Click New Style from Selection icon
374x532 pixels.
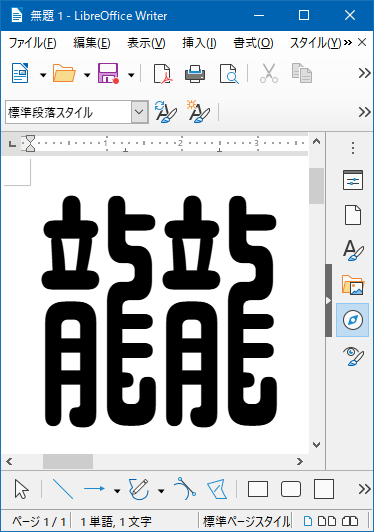coord(199,111)
